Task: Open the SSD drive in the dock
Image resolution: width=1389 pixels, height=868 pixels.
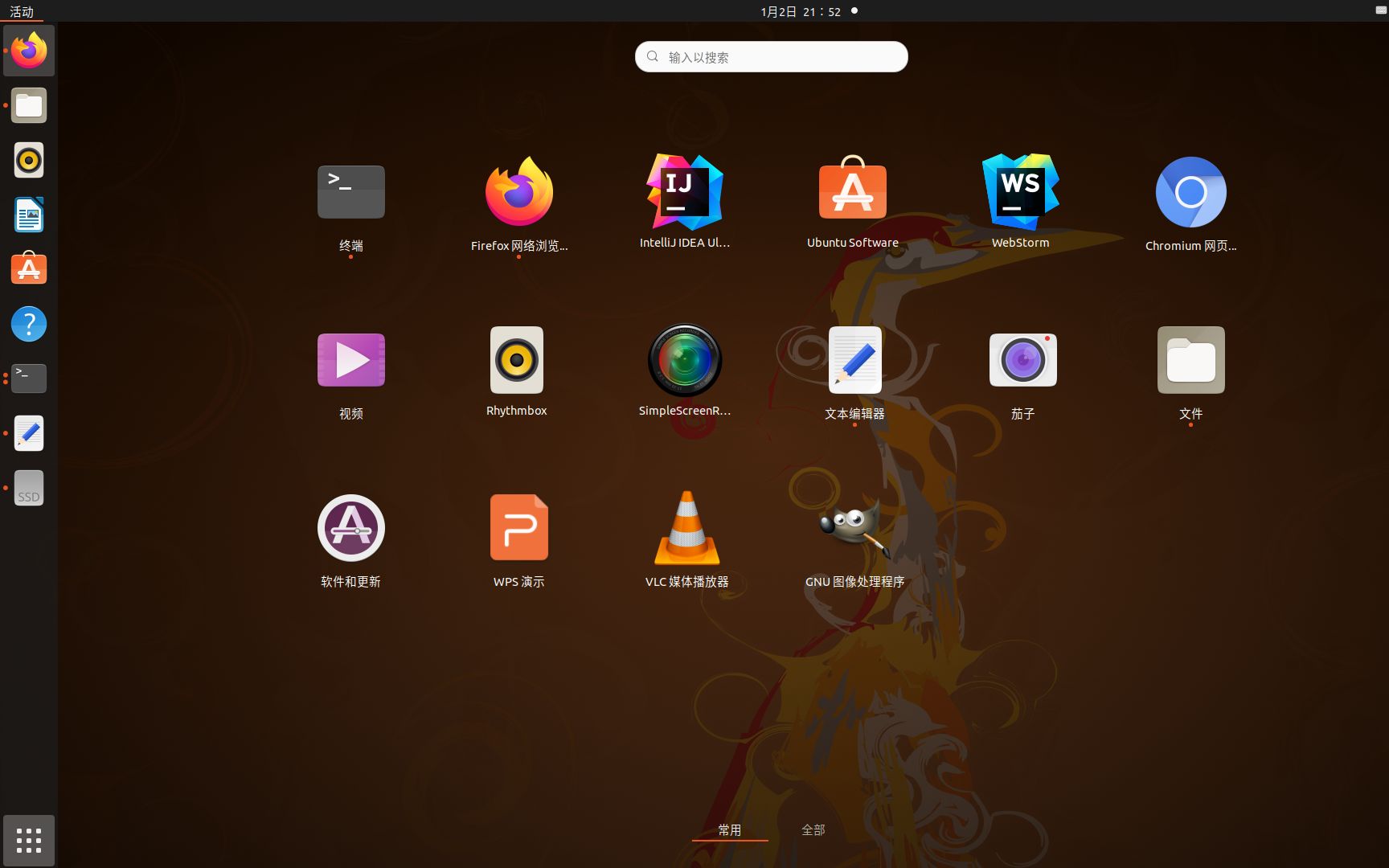Action: click(x=29, y=488)
